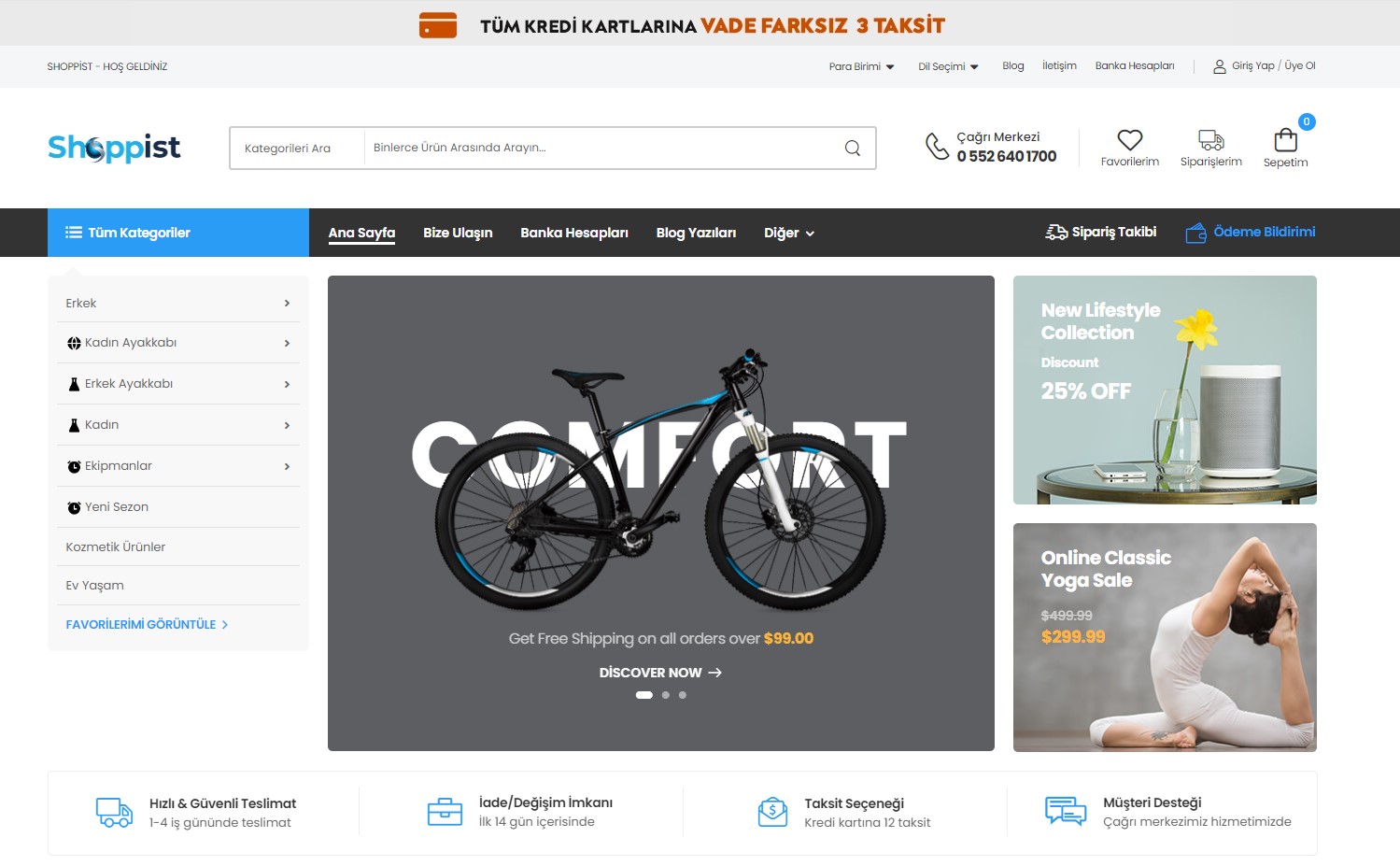The image size is (1400, 866).
Task: Select the third slider dot
Action: click(682, 695)
